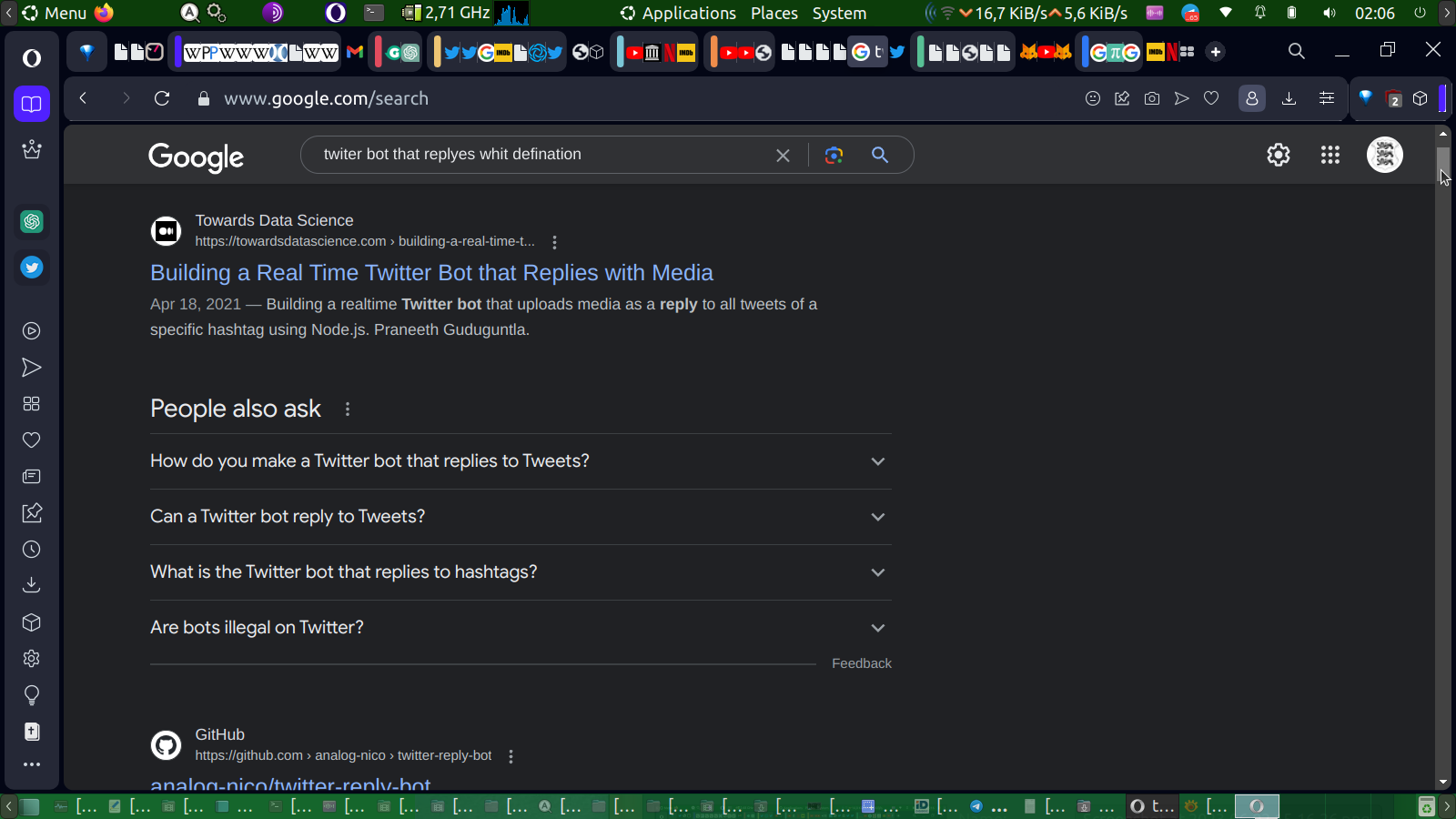The image size is (1456, 819).
Task: Open the crown icon in the Opera sidebar
Action: [32, 149]
